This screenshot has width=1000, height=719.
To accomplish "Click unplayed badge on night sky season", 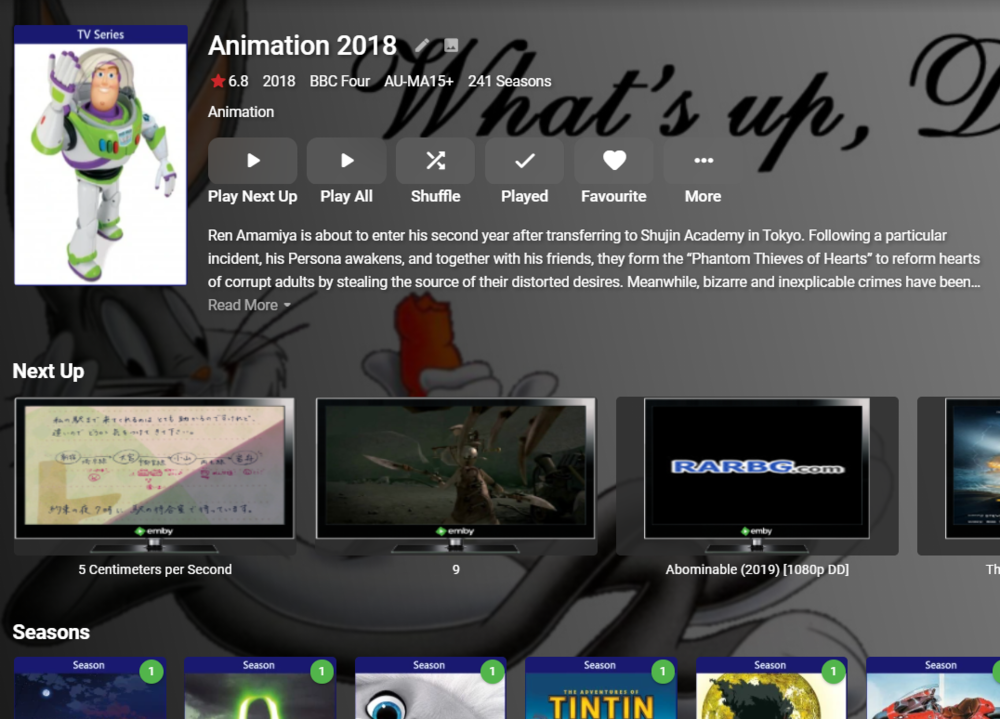I will [151, 671].
